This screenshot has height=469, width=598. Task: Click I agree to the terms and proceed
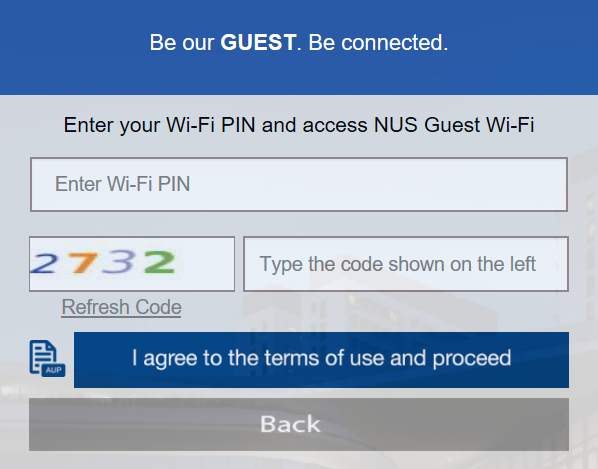321,360
